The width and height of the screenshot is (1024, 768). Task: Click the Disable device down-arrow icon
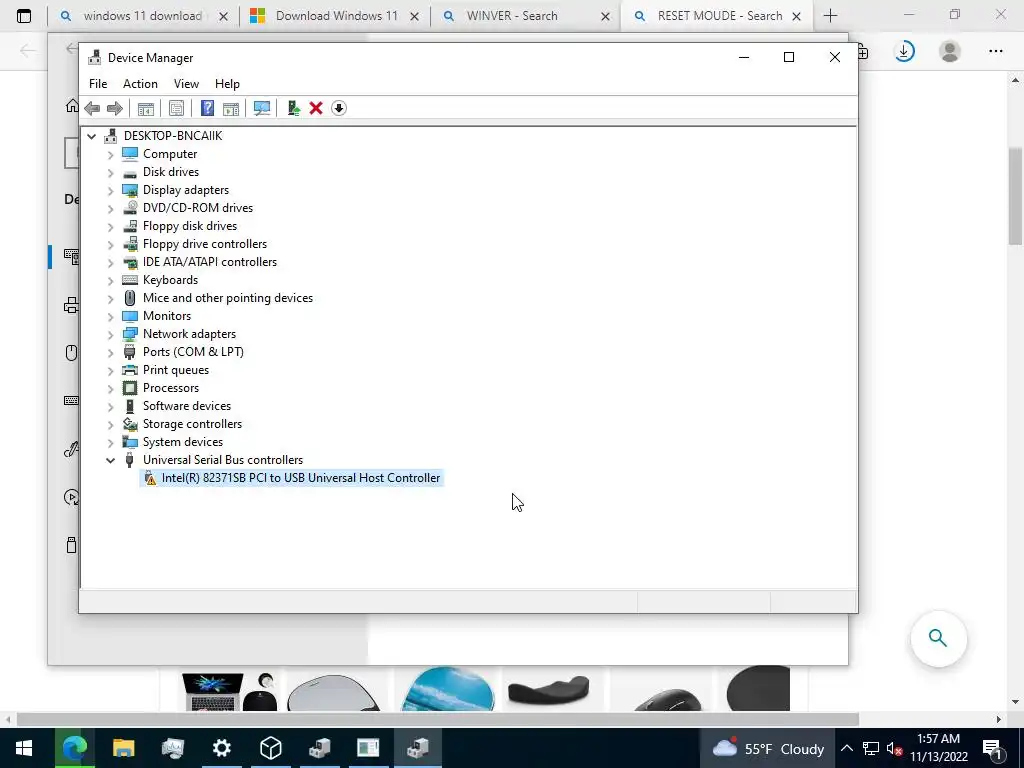(x=338, y=108)
